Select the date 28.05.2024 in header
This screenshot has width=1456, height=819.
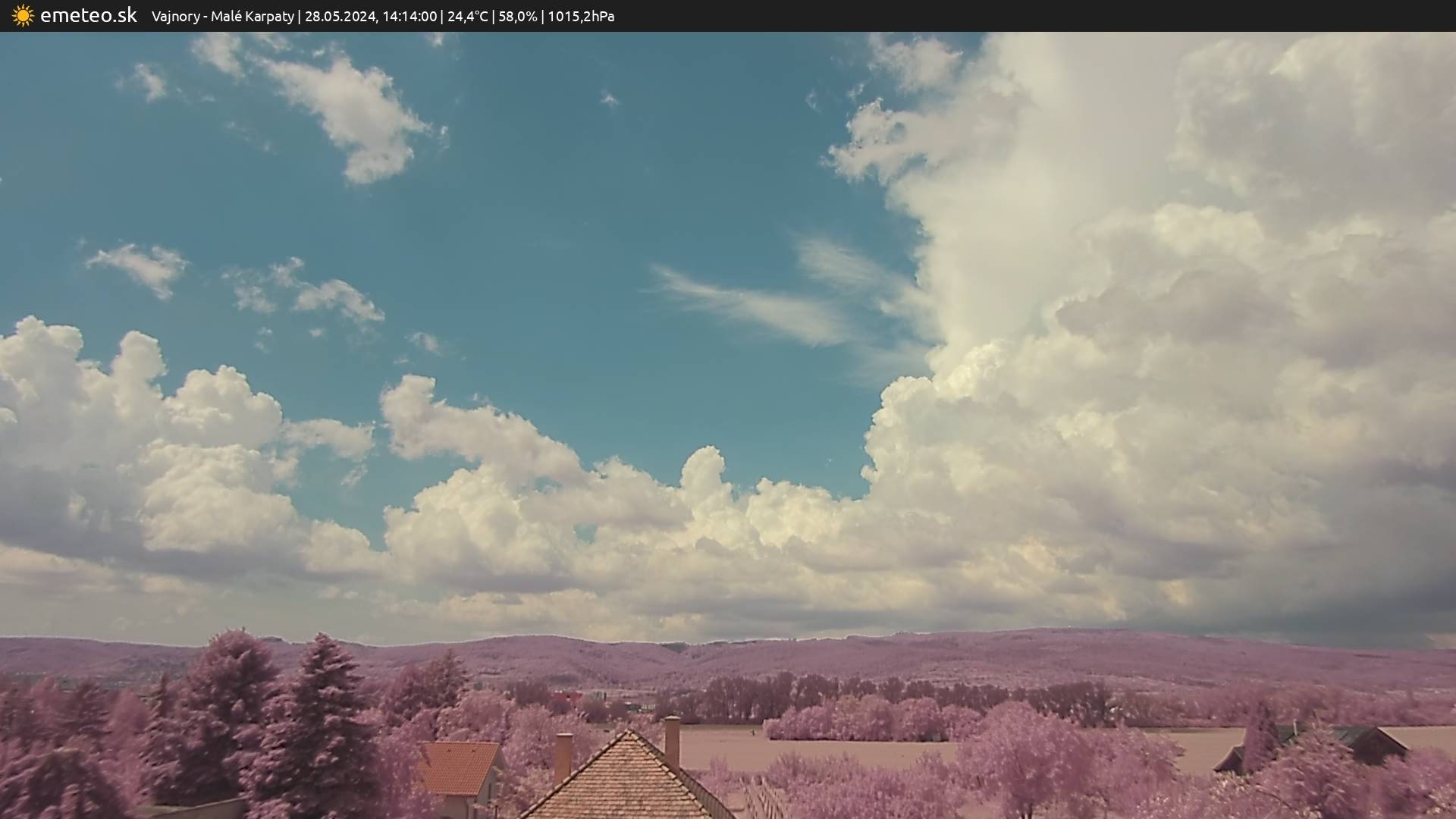[x=340, y=17]
